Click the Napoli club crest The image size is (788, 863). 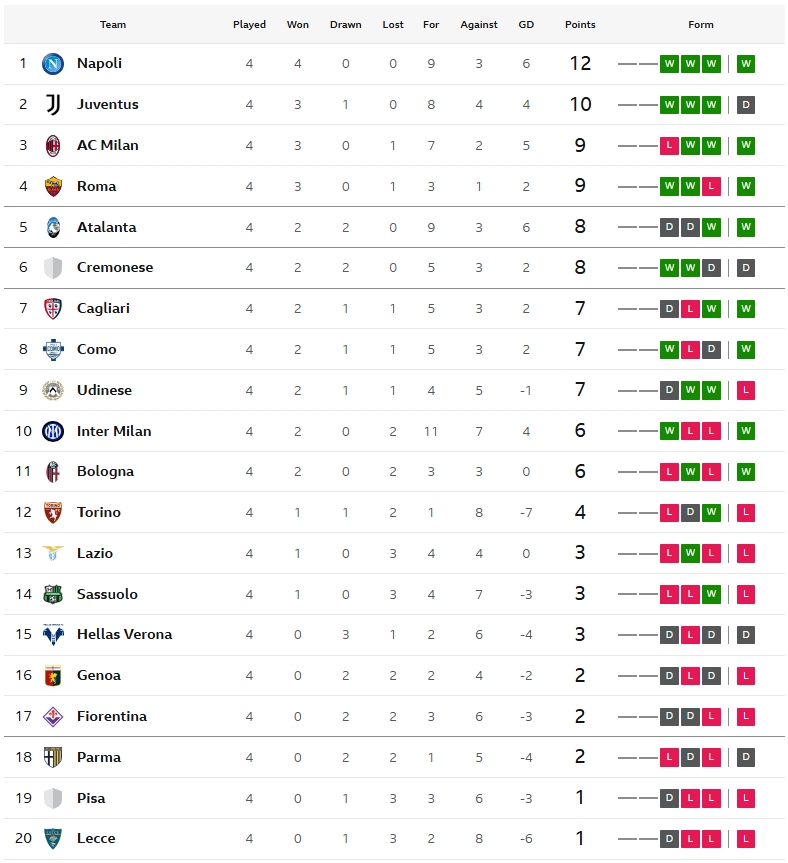(x=53, y=64)
